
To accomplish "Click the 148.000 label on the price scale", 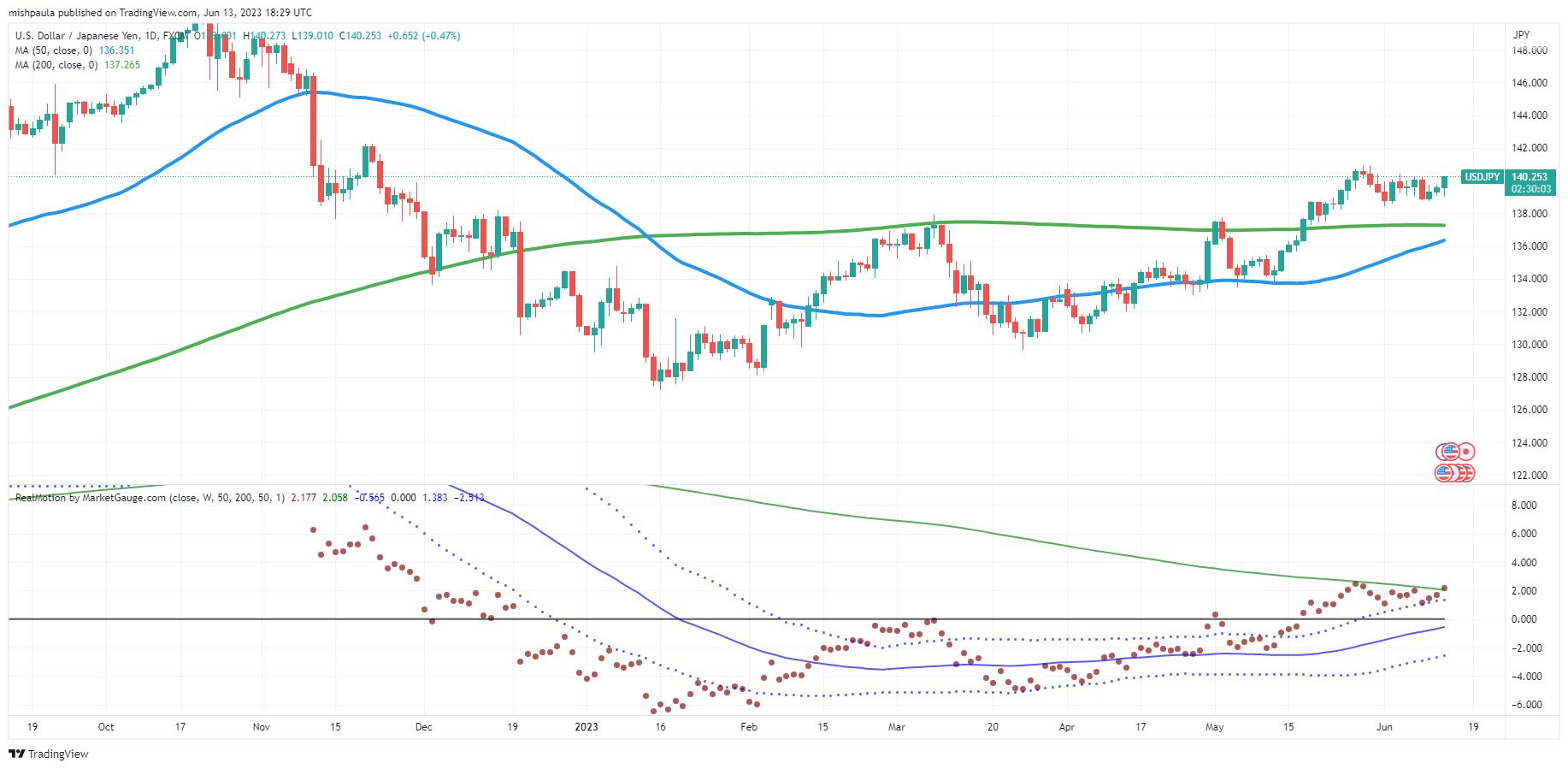I will pos(1530,50).
